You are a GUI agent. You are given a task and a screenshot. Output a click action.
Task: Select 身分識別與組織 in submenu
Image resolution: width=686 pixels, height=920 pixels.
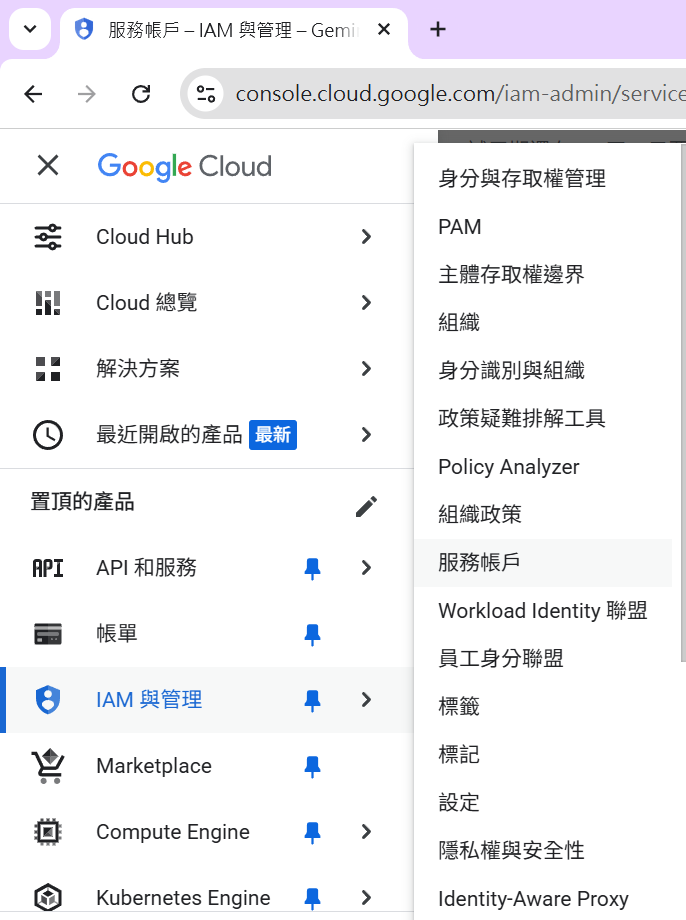click(x=543, y=371)
